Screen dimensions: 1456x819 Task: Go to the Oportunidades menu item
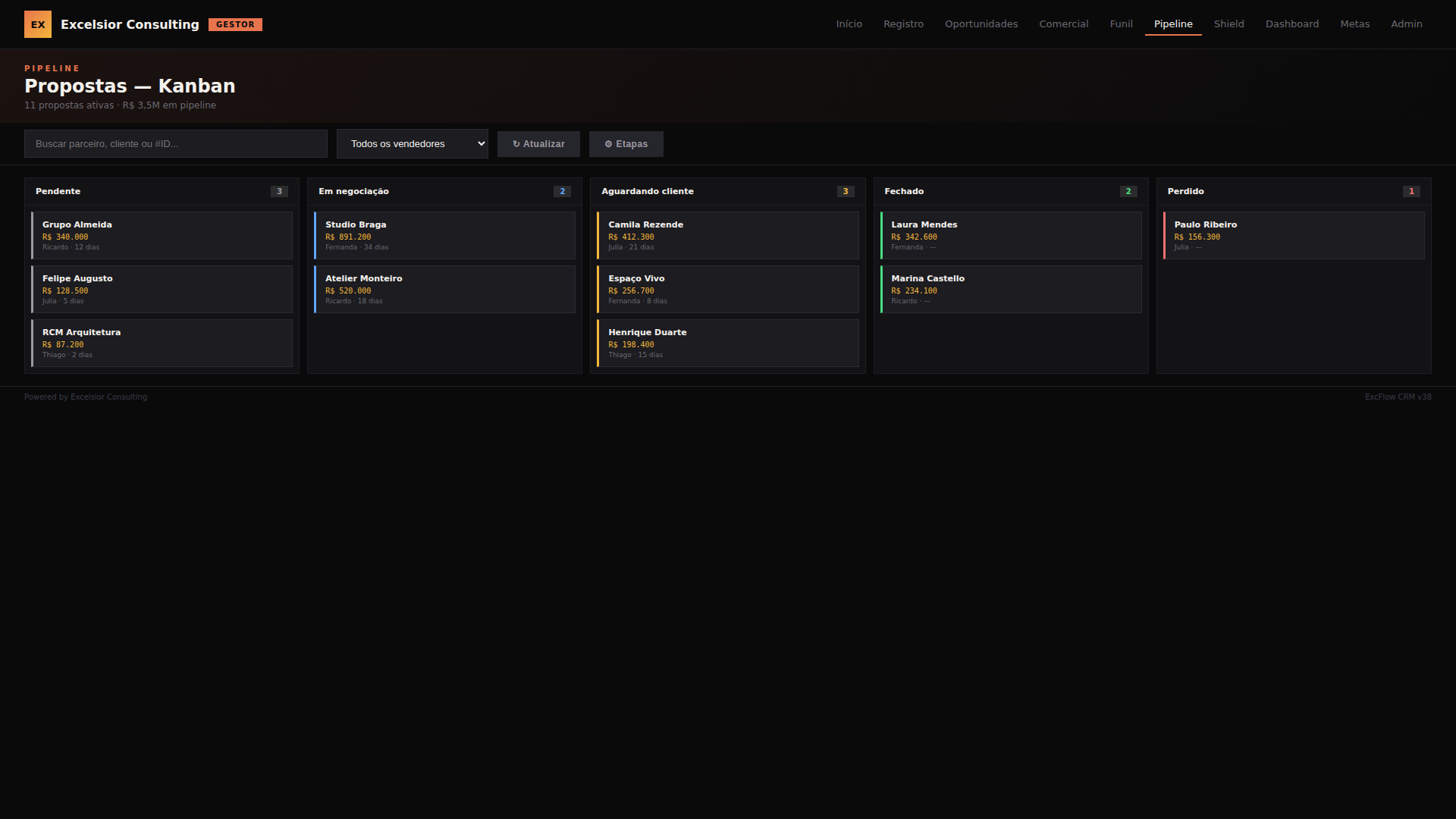coord(981,24)
